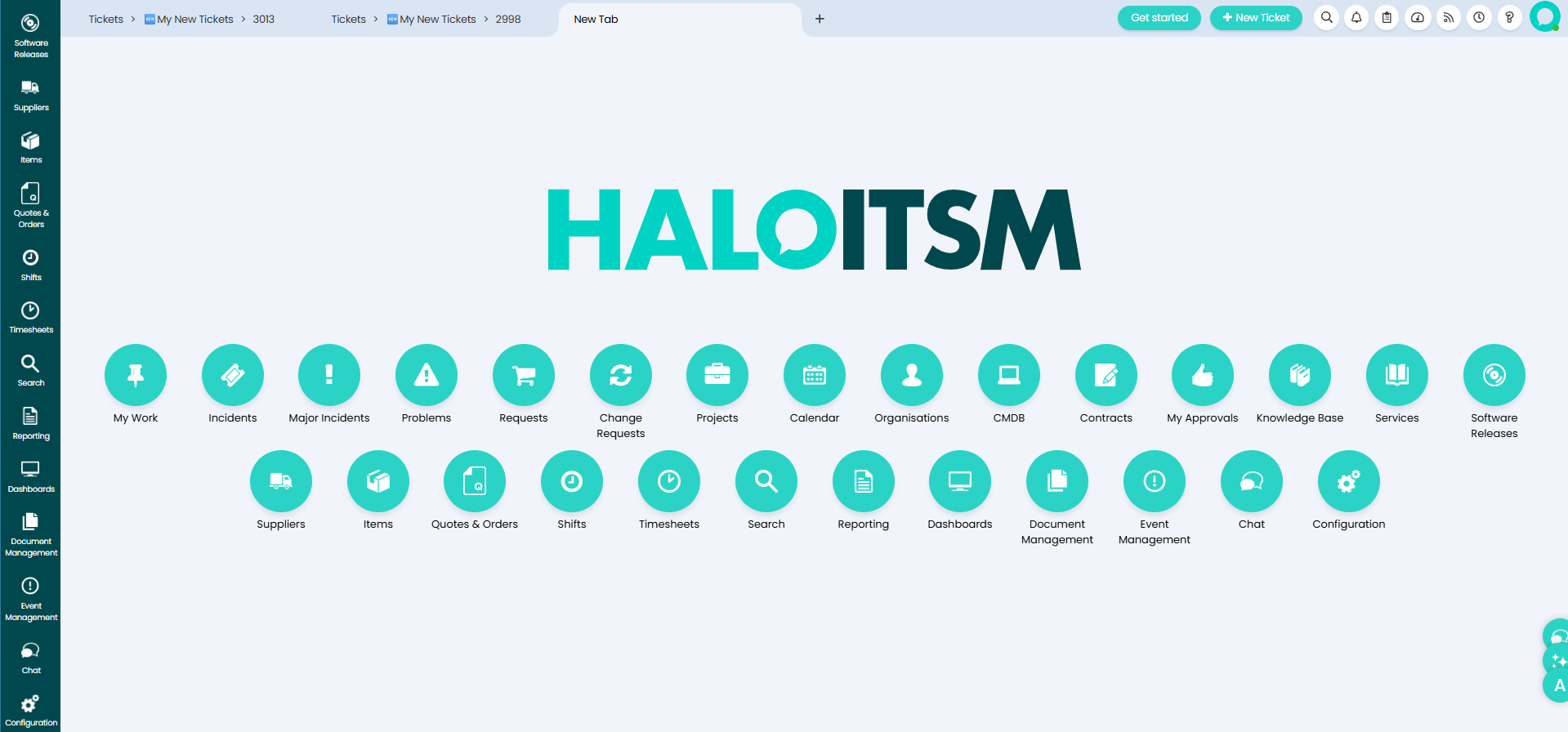Screen dimensions: 1568x732
Task: Select Reporting in the left sidebar
Action: pos(30,424)
